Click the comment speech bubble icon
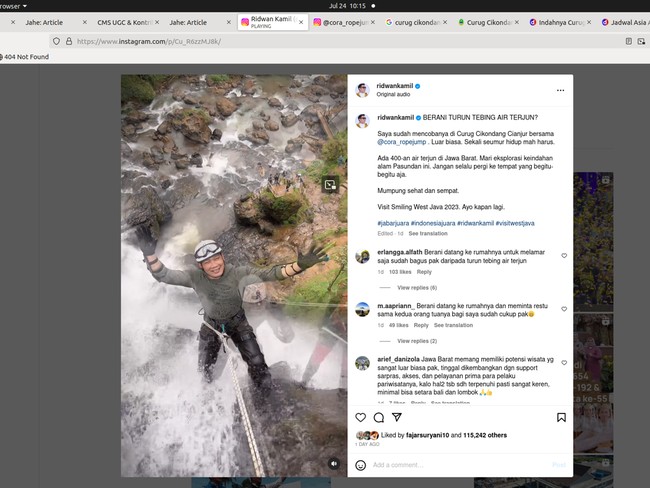 (x=379, y=417)
